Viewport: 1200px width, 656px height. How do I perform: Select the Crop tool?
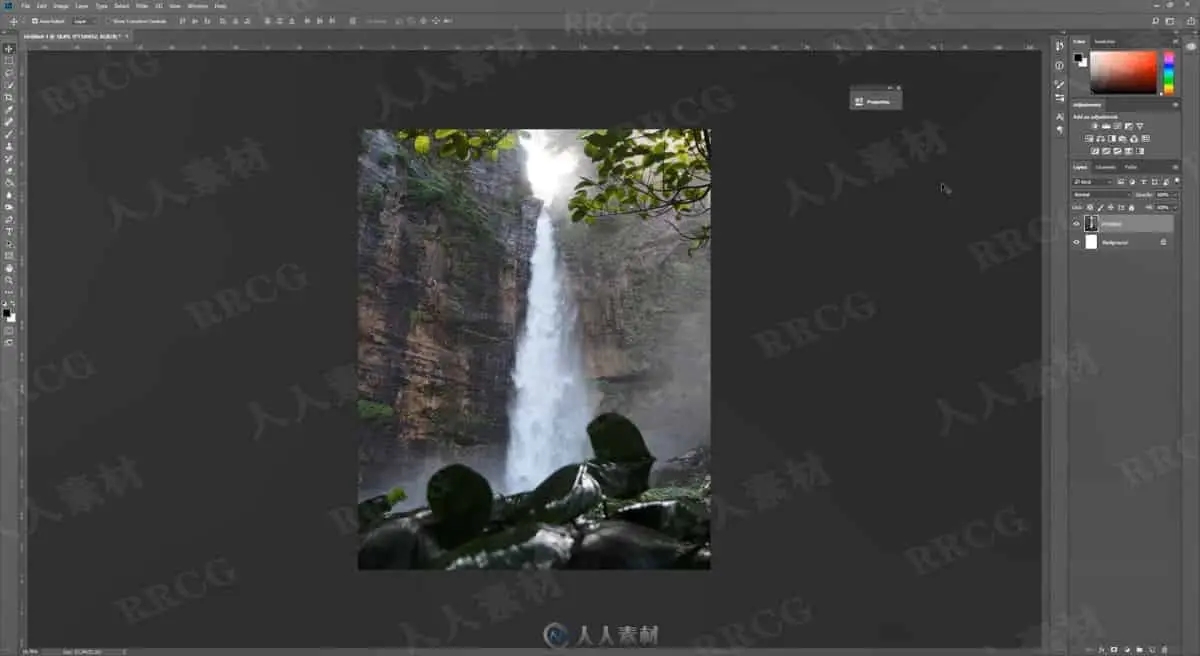[9, 97]
